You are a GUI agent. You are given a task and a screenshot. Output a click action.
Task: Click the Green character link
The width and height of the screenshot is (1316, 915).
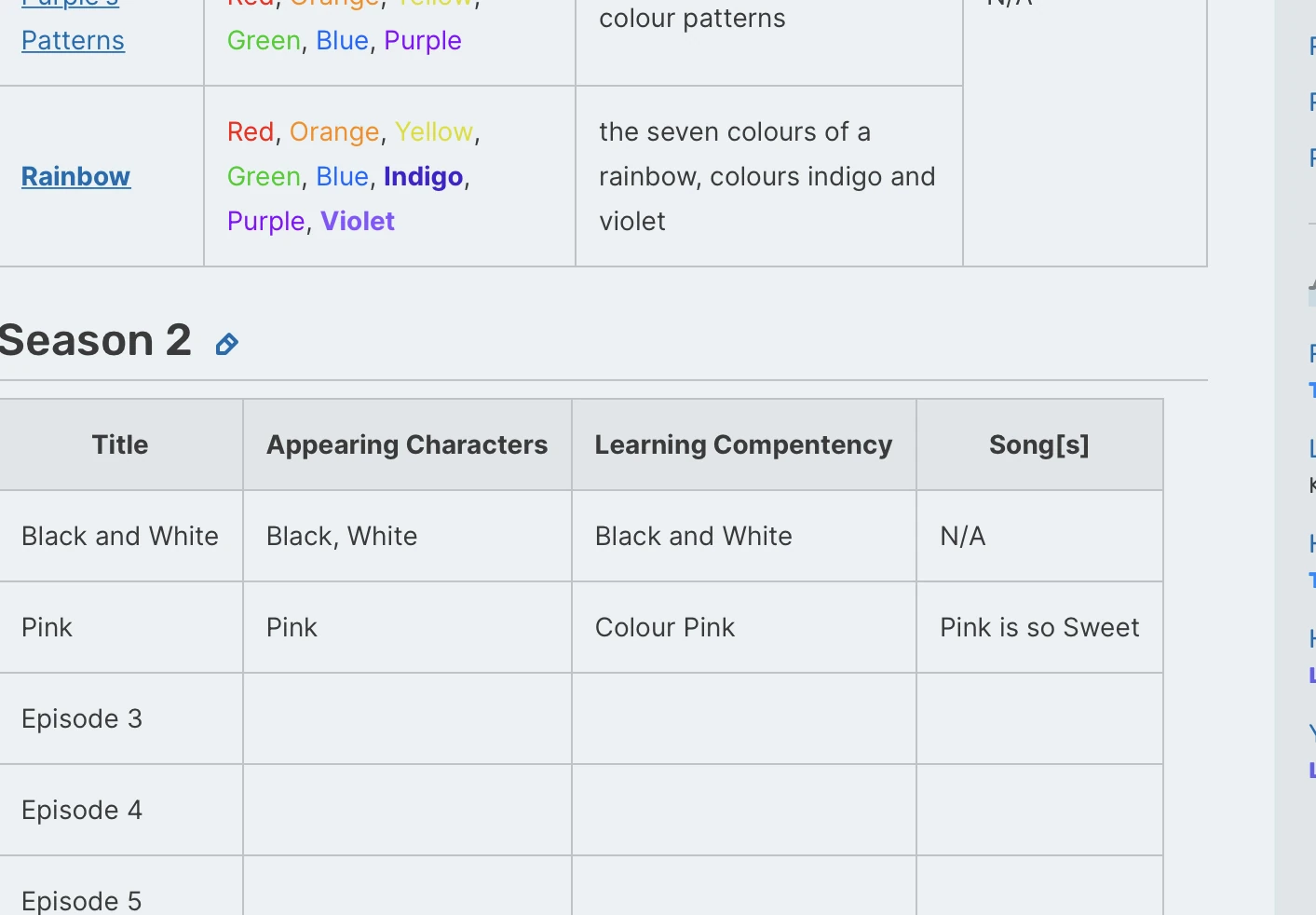point(264,176)
